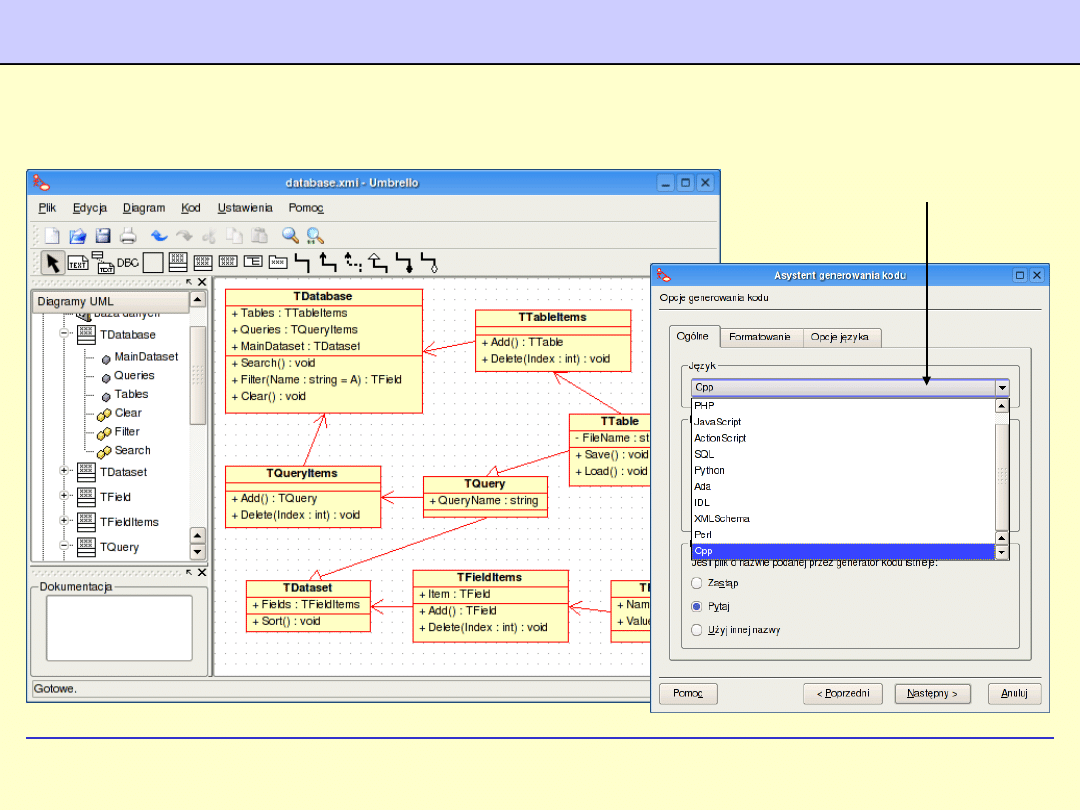Open the Język combo box arrow
Screen dimensions: 1080x810
1001,388
